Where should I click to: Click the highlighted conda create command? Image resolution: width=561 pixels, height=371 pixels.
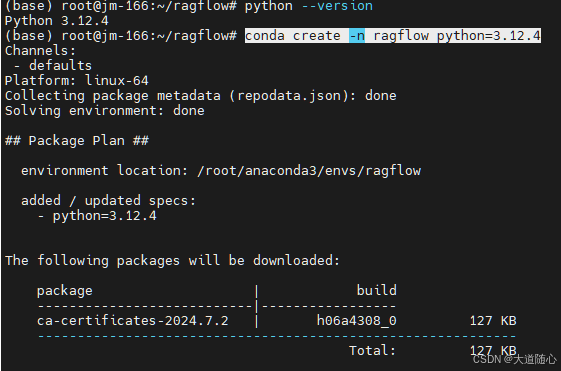click(x=392, y=35)
